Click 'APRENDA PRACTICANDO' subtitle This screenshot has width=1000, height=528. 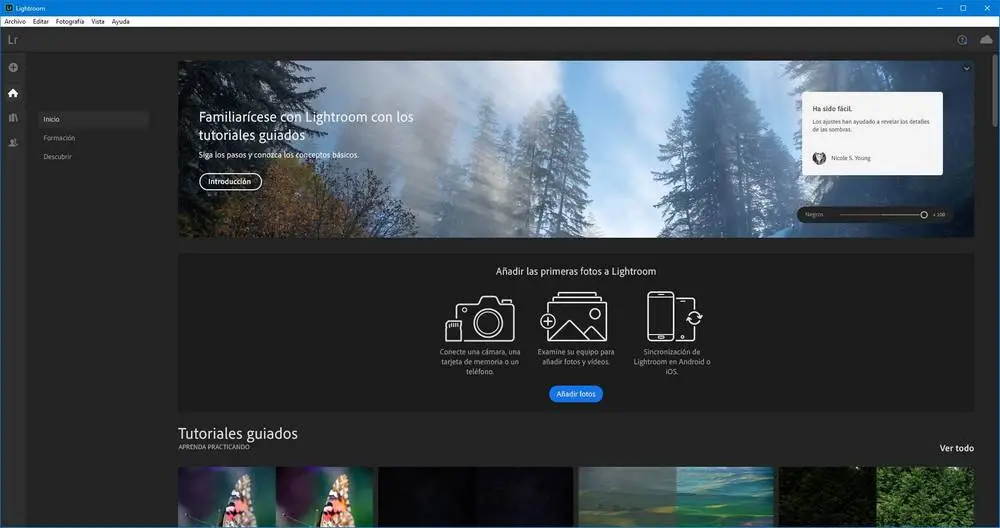pyautogui.click(x=214, y=448)
